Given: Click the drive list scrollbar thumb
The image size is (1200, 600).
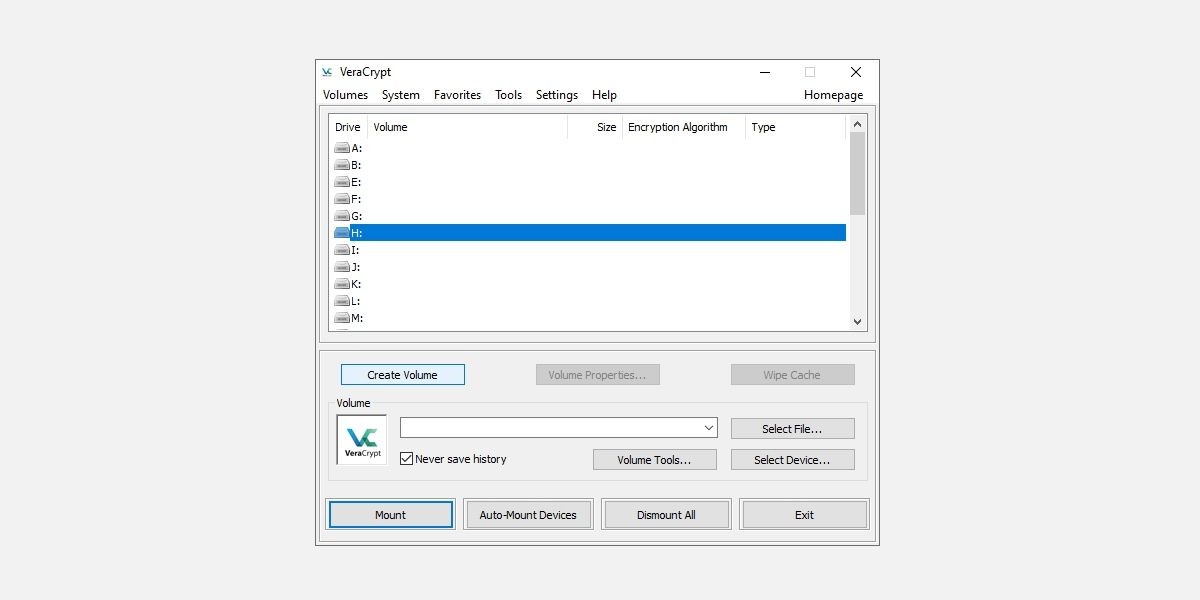Looking at the screenshot, I should coord(857,173).
